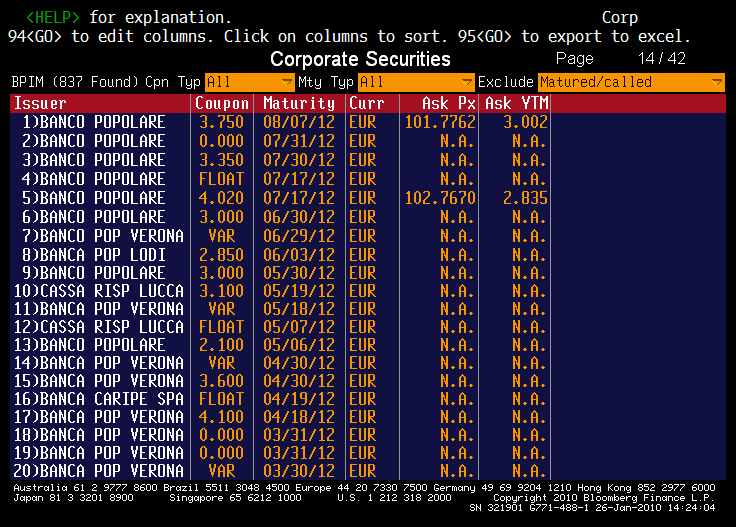Screen dimensions: 736x527
Task: Sort by Issuer column header
Action: 100,103
